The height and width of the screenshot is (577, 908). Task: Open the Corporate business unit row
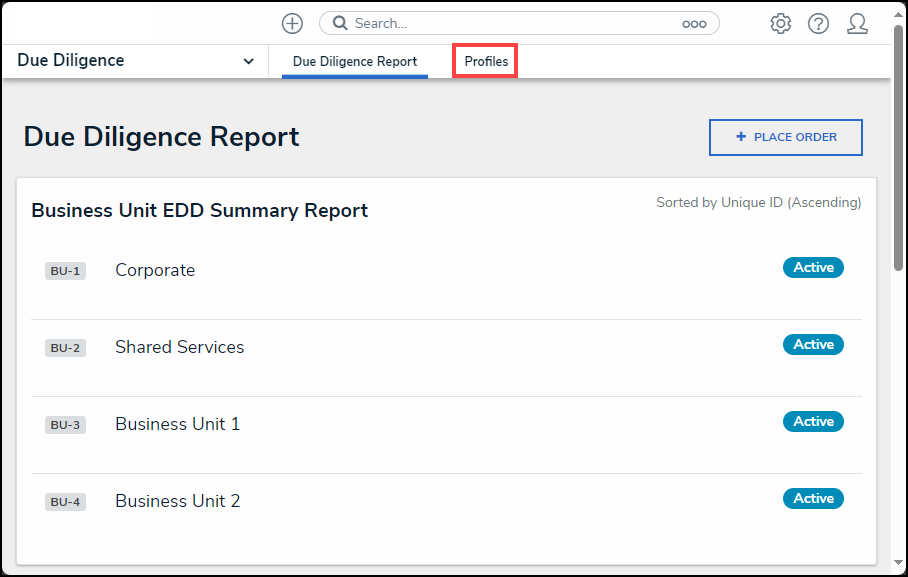click(446, 271)
